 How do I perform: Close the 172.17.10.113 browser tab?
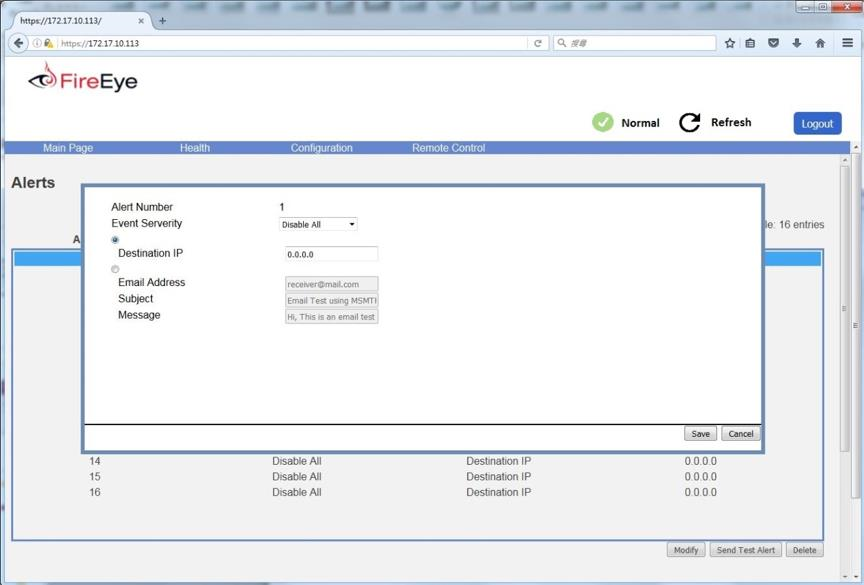[141, 21]
